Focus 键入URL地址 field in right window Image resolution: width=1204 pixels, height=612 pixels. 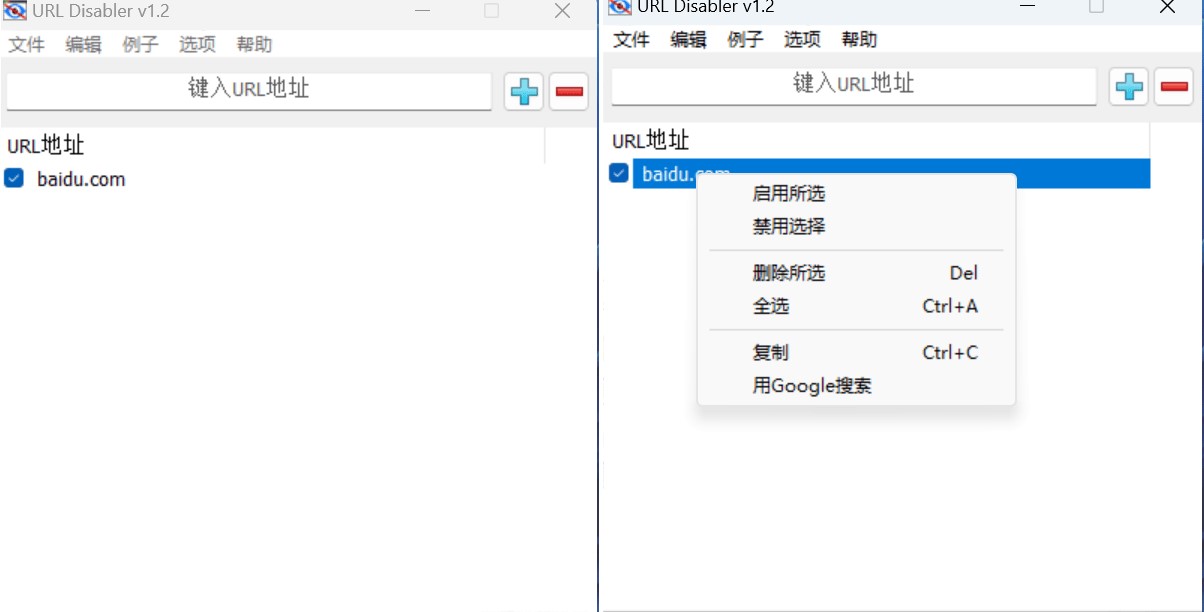(x=854, y=85)
